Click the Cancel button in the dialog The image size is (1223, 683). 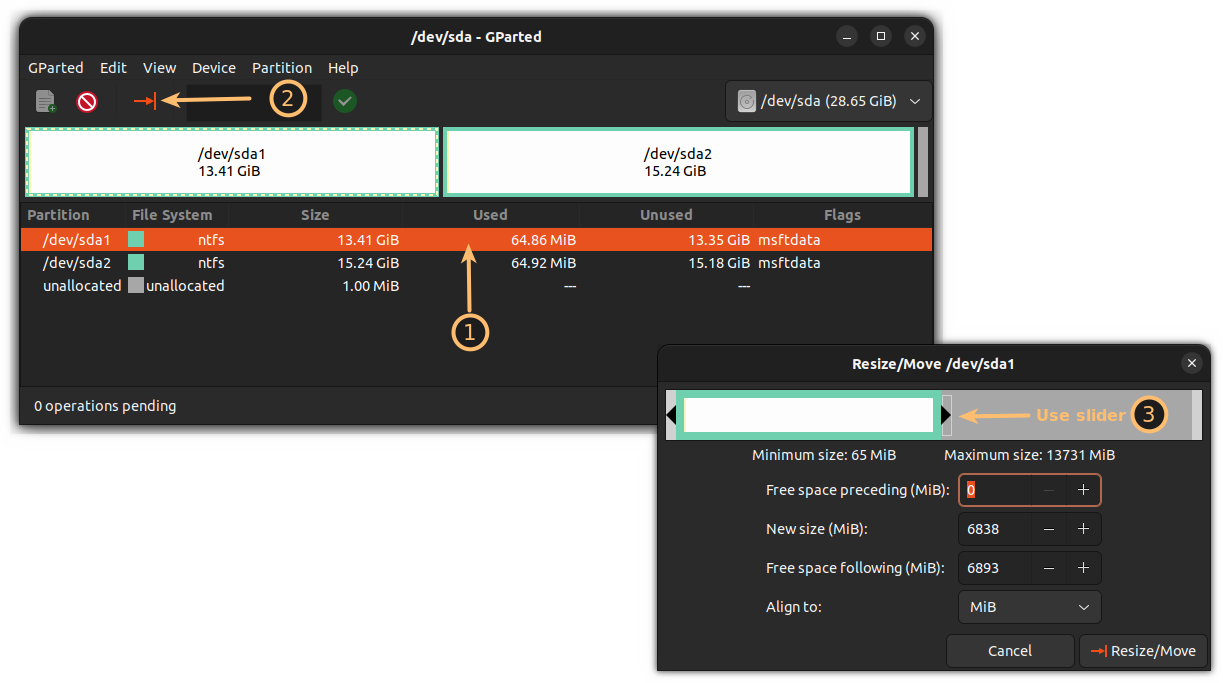(x=1010, y=651)
